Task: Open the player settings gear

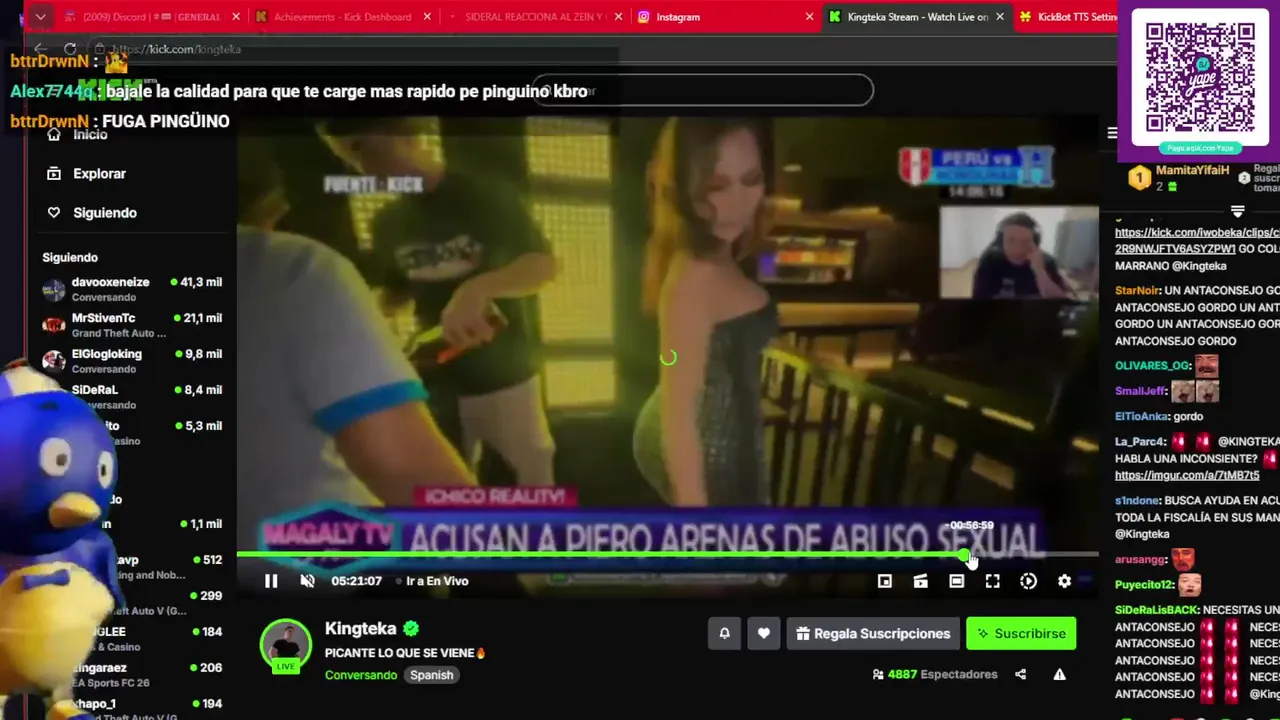Action: coord(1065,581)
